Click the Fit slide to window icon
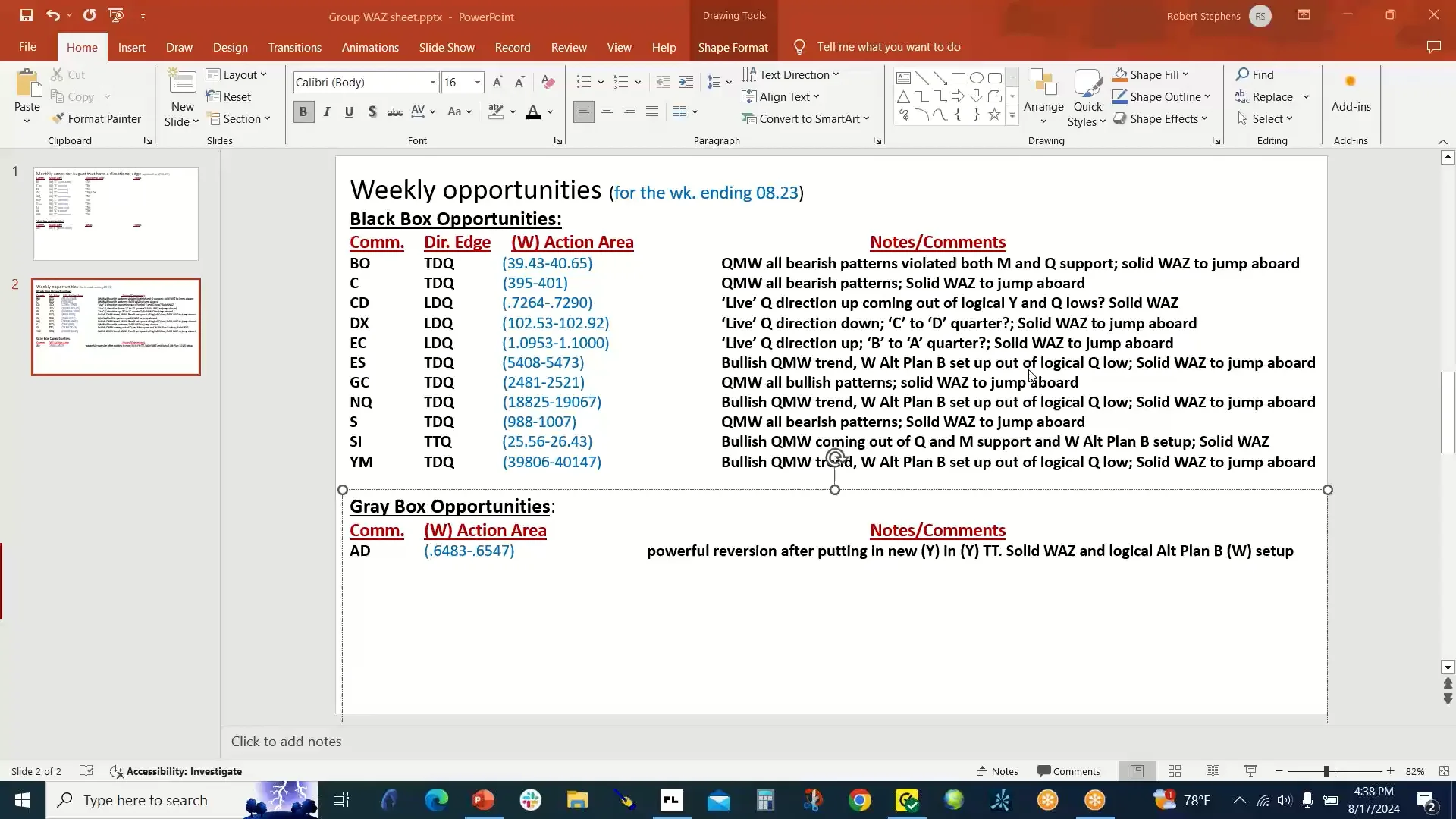The width and height of the screenshot is (1456, 819). point(1444,771)
